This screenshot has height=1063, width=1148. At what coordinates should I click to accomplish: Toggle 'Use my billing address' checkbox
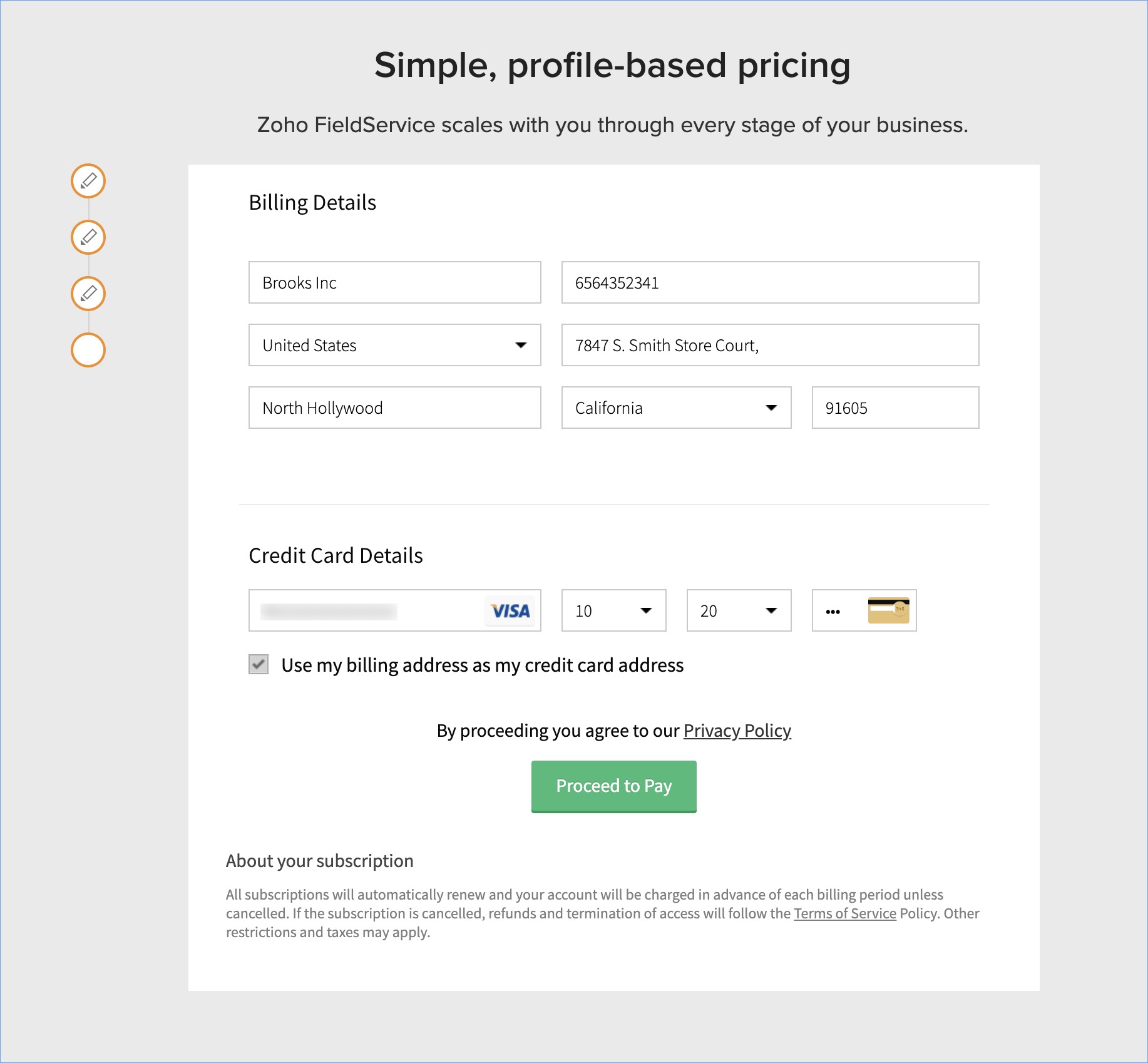[259, 664]
